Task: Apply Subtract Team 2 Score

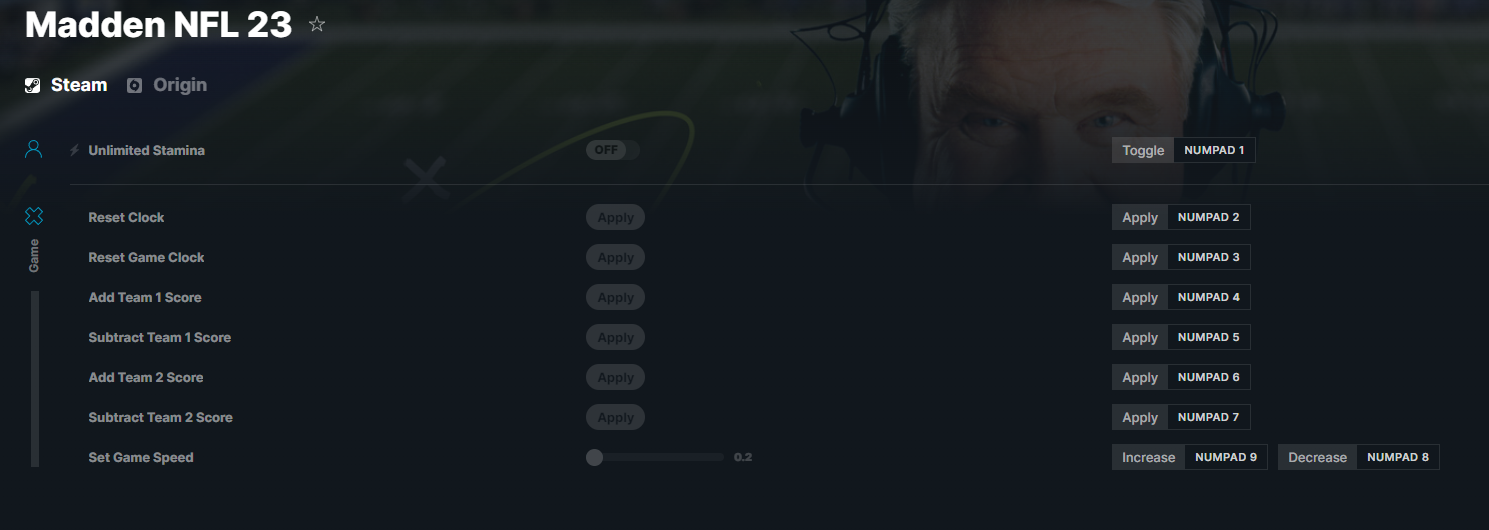Action: pyautogui.click(x=615, y=417)
